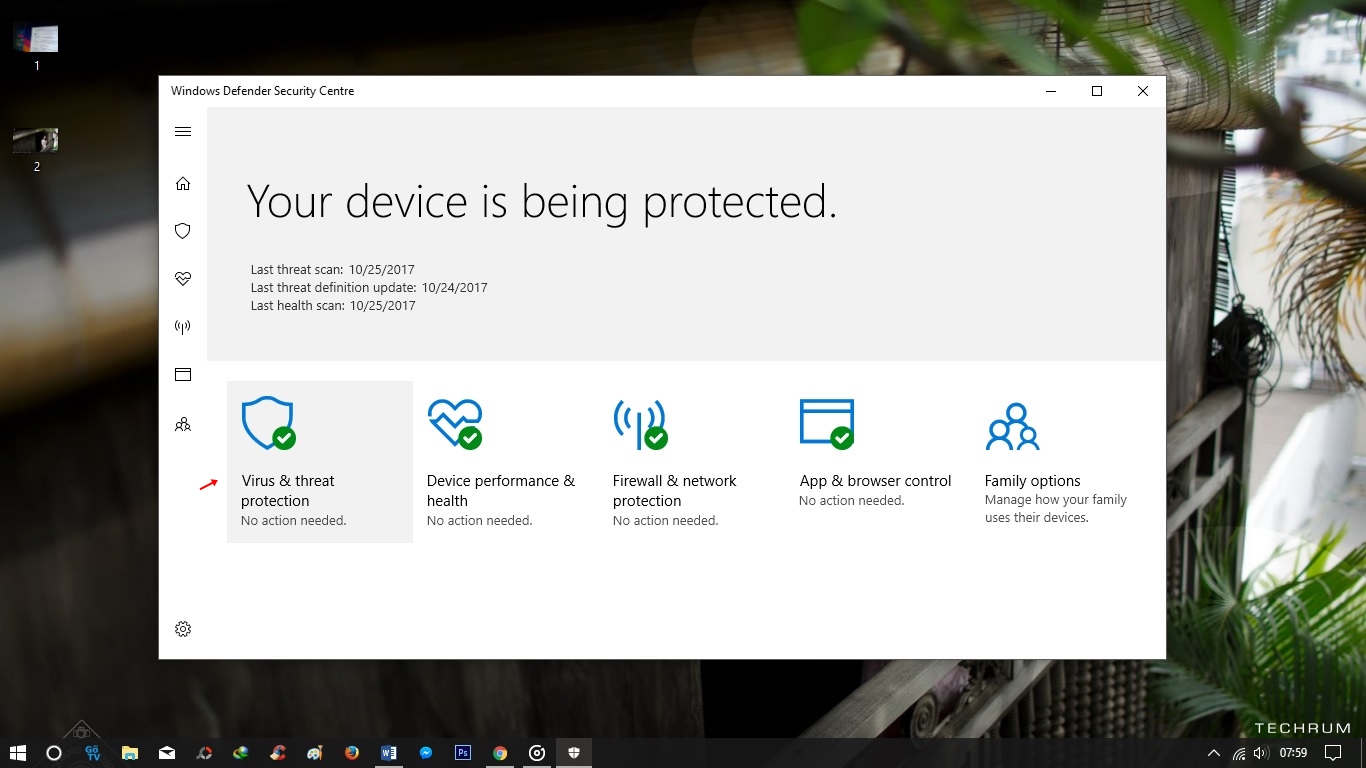This screenshot has width=1366, height=768.
Task: Open File Explorer from the taskbar
Action: pyautogui.click(x=129, y=753)
